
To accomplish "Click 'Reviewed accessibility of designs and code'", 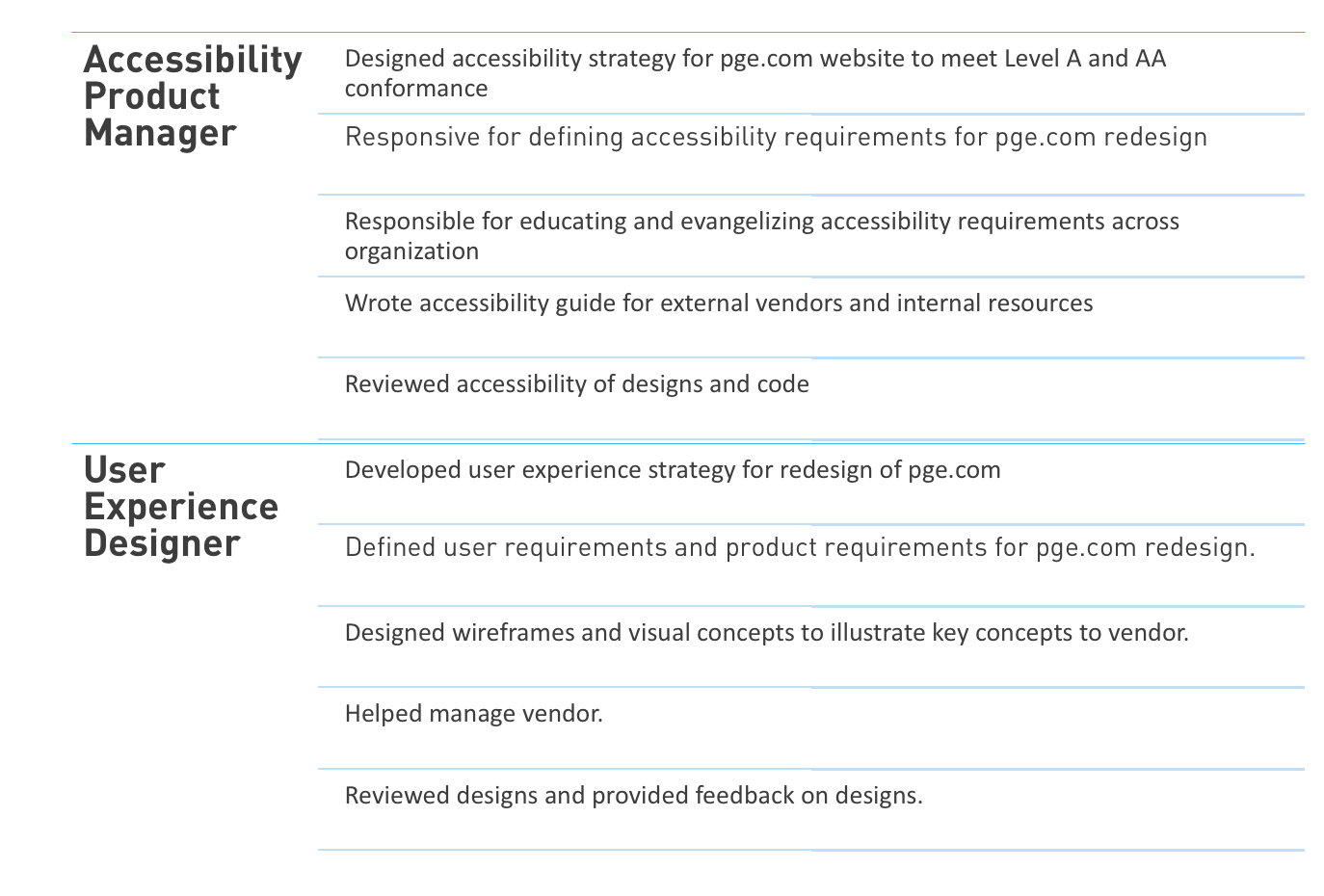I will pyautogui.click(x=577, y=384).
